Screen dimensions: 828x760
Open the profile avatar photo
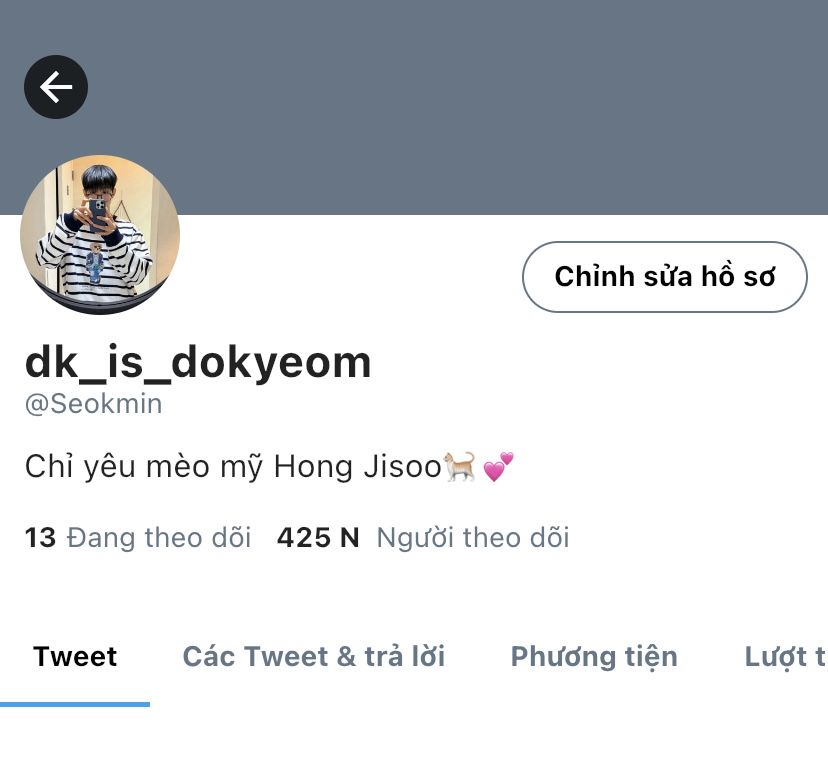click(100, 234)
